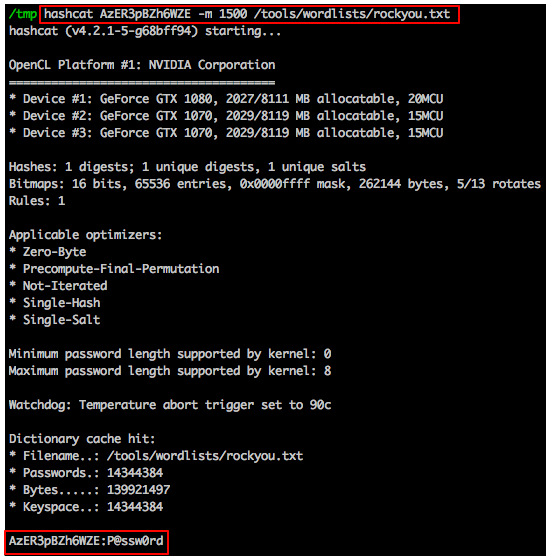The height and width of the screenshot is (559, 546).
Task: Click the Watchdog temperature abort line
Action: coord(170,405)
